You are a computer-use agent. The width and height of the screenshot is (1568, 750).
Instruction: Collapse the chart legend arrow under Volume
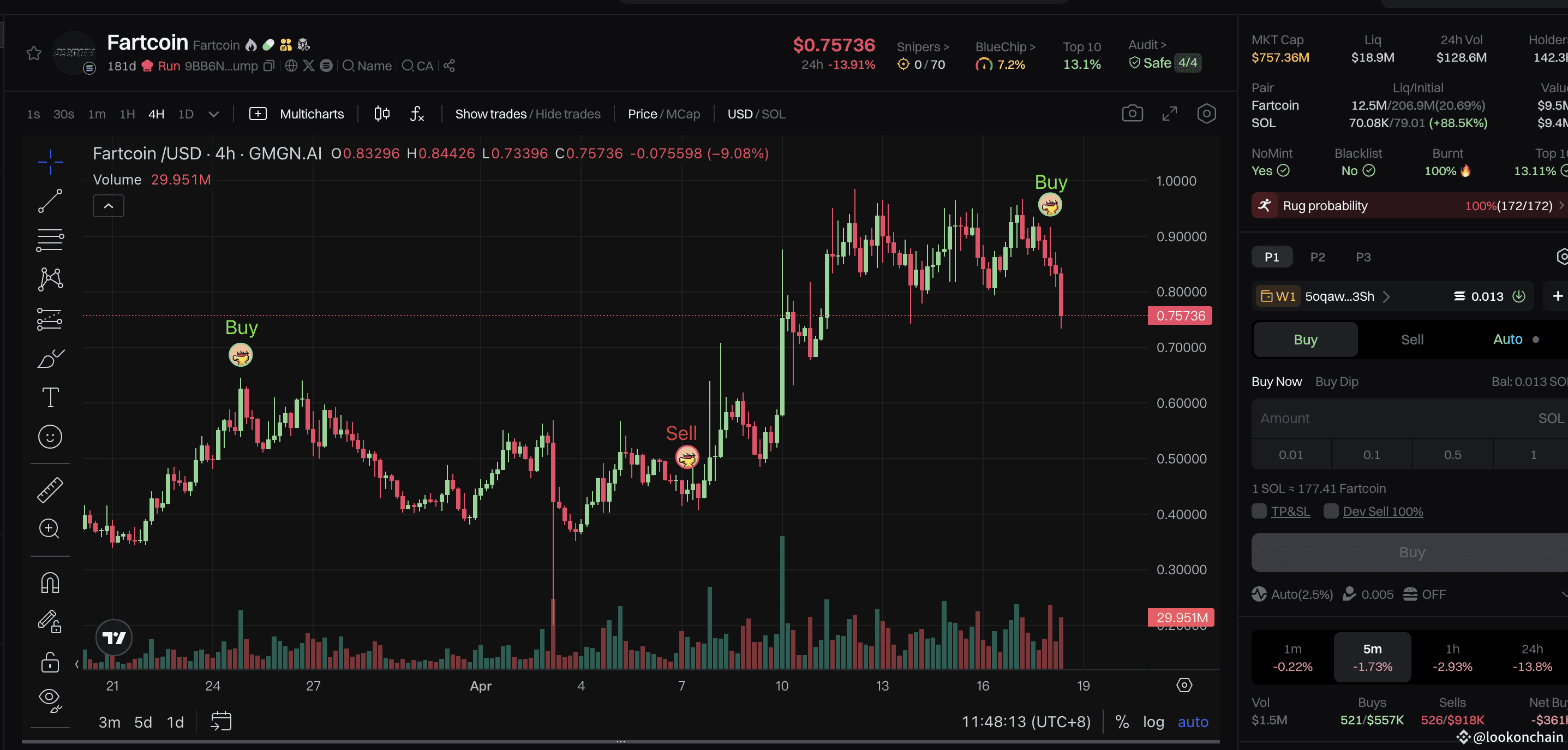point(109,206)
